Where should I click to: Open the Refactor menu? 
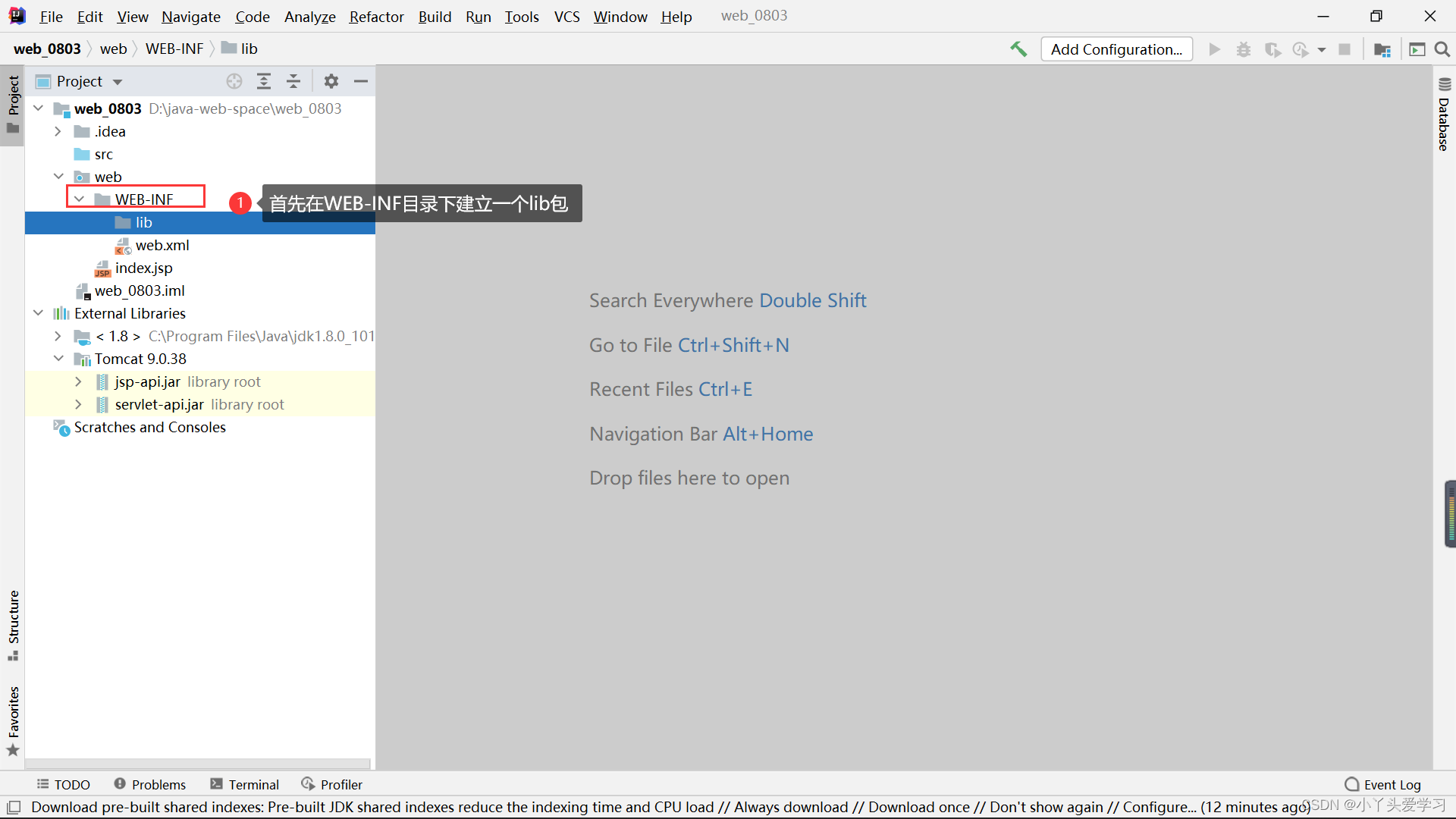(x=376, y=16)
